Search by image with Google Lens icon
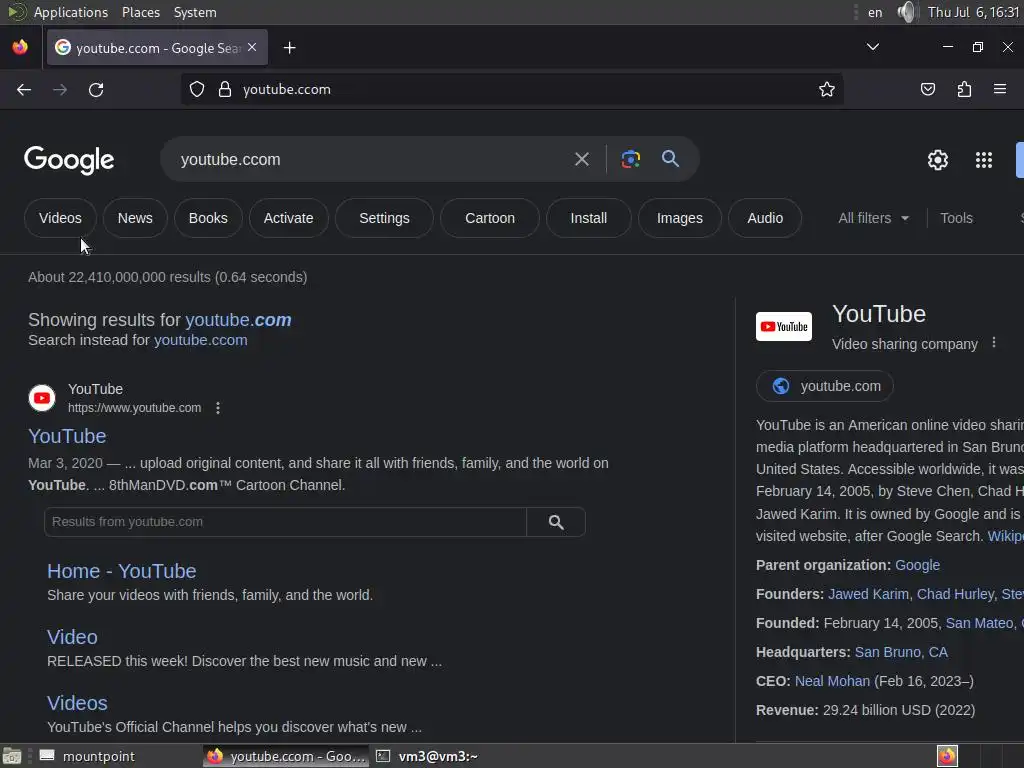 [x=630, y=159]
